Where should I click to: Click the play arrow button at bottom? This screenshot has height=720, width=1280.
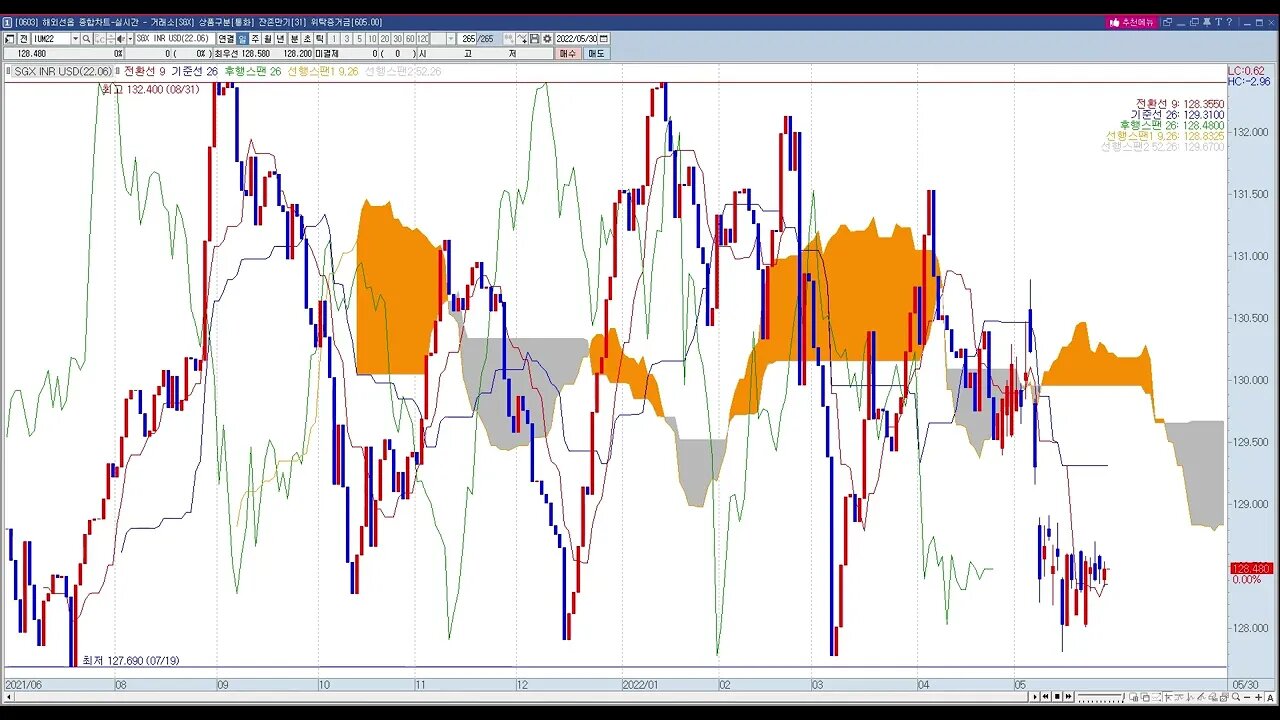[x=1035, y=696]
